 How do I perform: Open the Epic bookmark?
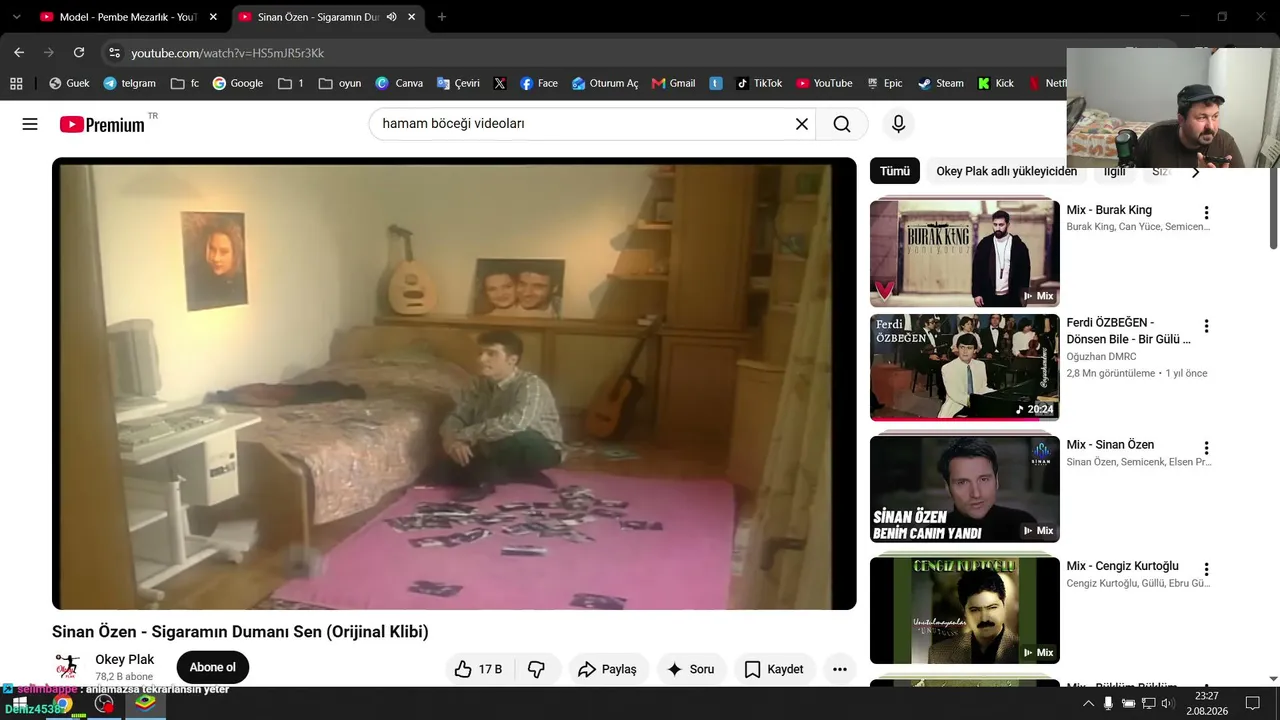pyautogui.click(x=884, y=83)
